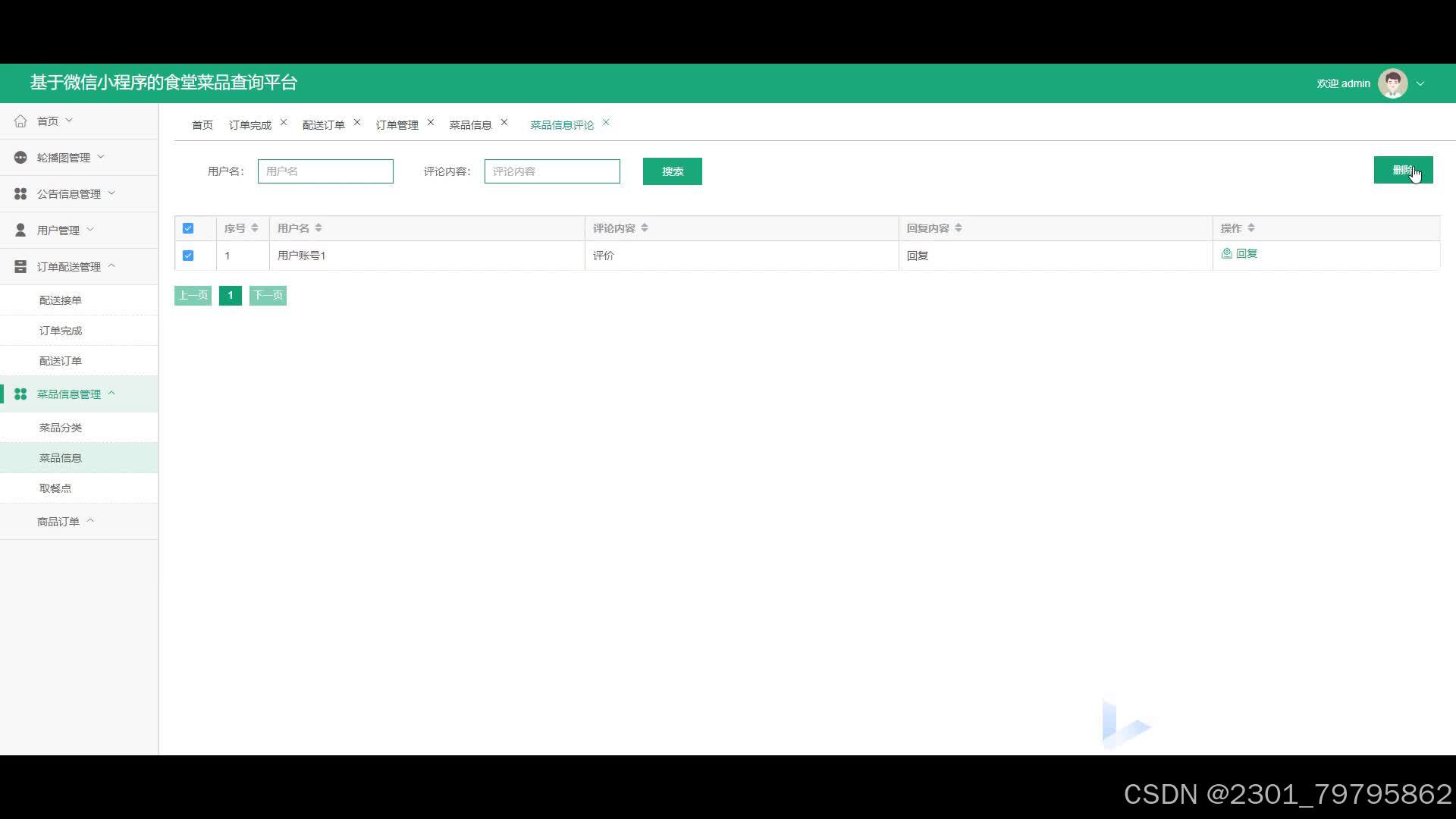Focus the 用户名 input field
1456x819 pixels.
325,171
